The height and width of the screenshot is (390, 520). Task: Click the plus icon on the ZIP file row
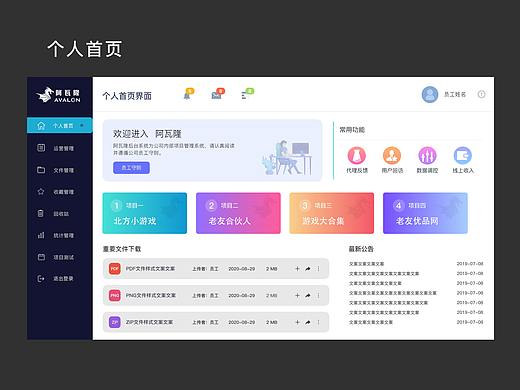(x=297, y=322)
